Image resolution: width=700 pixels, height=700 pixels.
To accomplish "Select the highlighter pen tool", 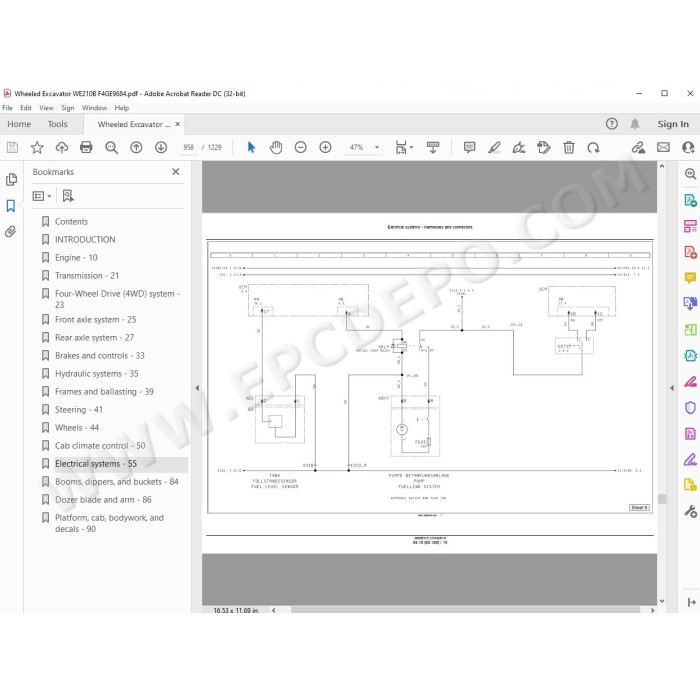I will coord(494,147).
